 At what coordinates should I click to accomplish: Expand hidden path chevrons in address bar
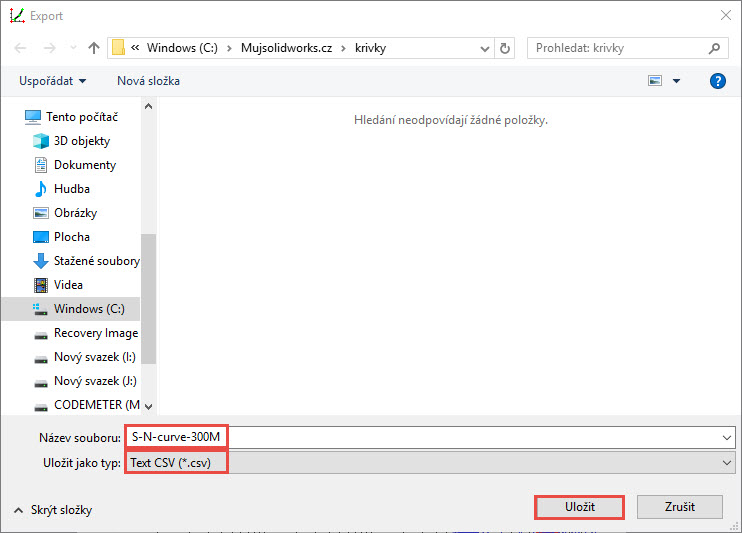tap(135, 48)
